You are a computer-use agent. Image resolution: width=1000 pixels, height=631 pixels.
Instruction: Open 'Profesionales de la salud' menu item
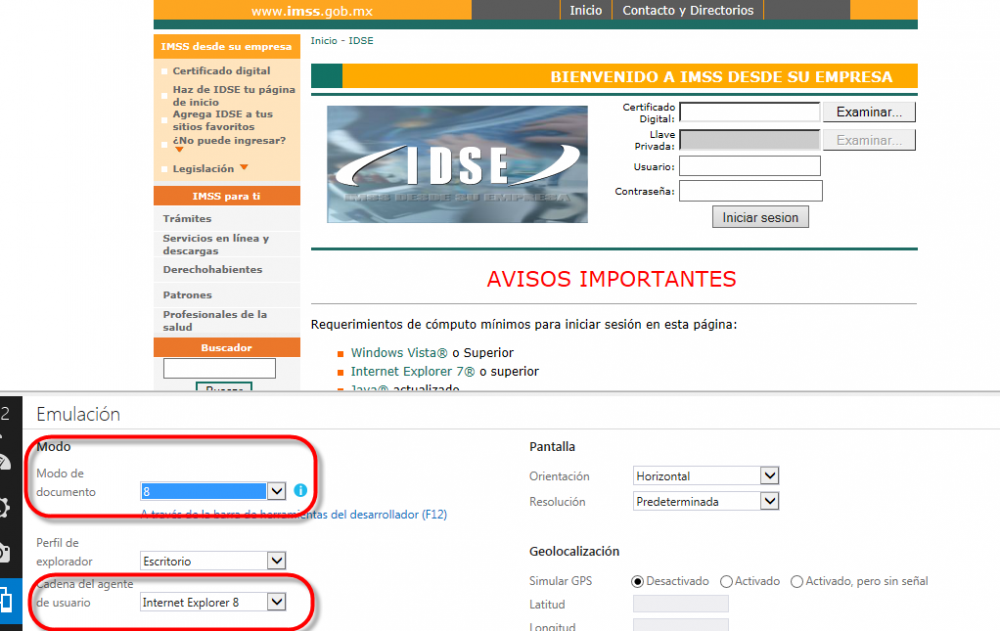point(215,320)
